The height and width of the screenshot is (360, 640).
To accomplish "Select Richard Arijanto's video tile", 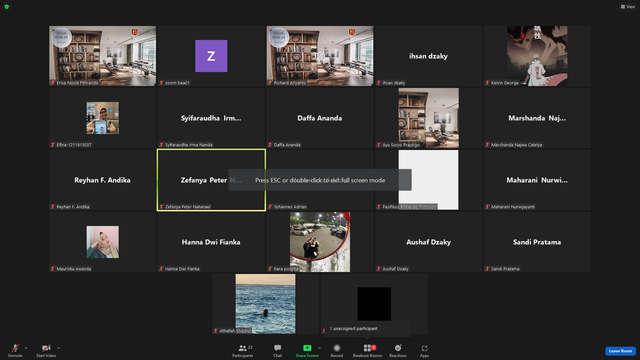I will [320, 56].
